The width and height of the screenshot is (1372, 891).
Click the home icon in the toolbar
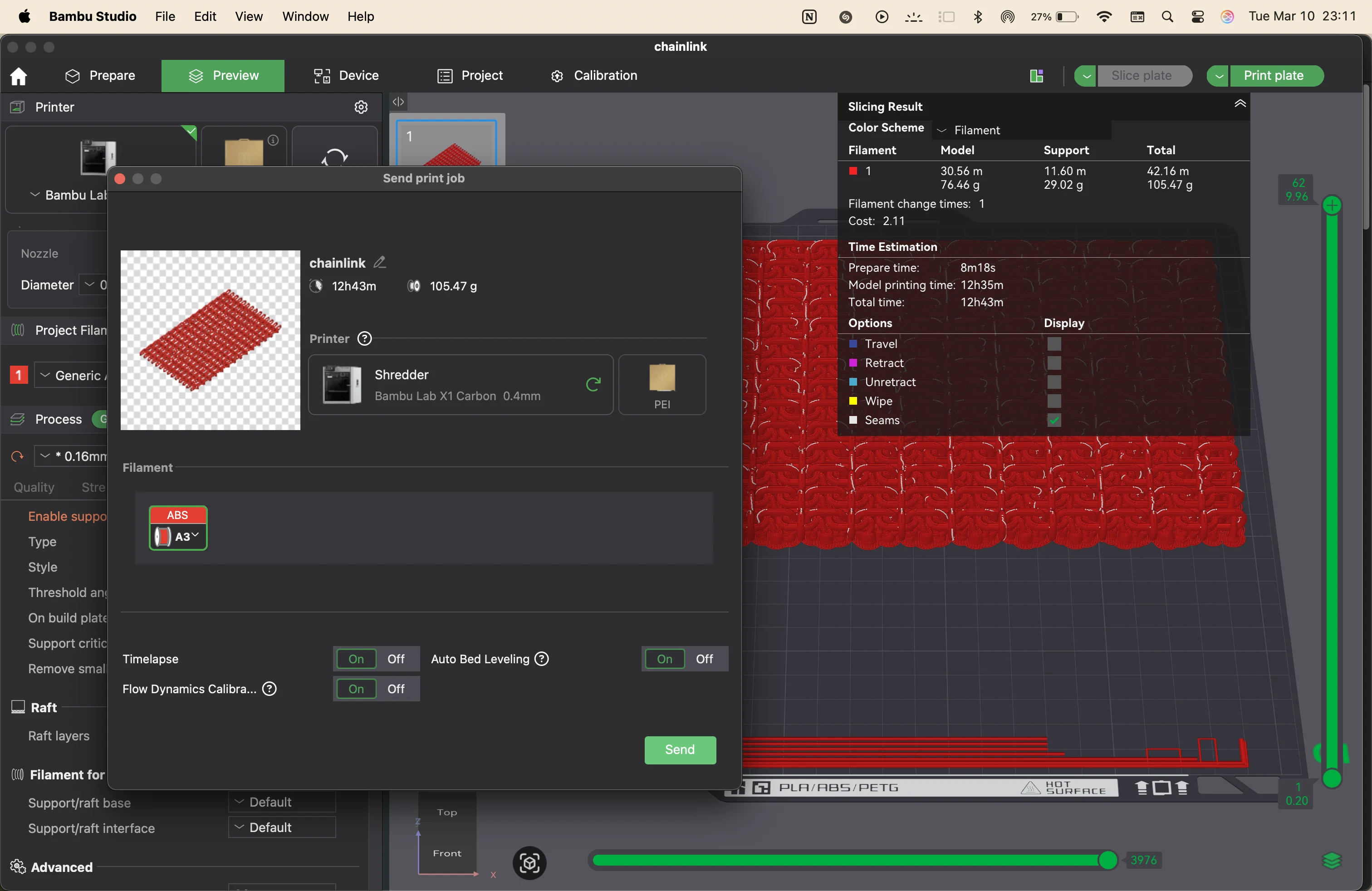[19, 76]
